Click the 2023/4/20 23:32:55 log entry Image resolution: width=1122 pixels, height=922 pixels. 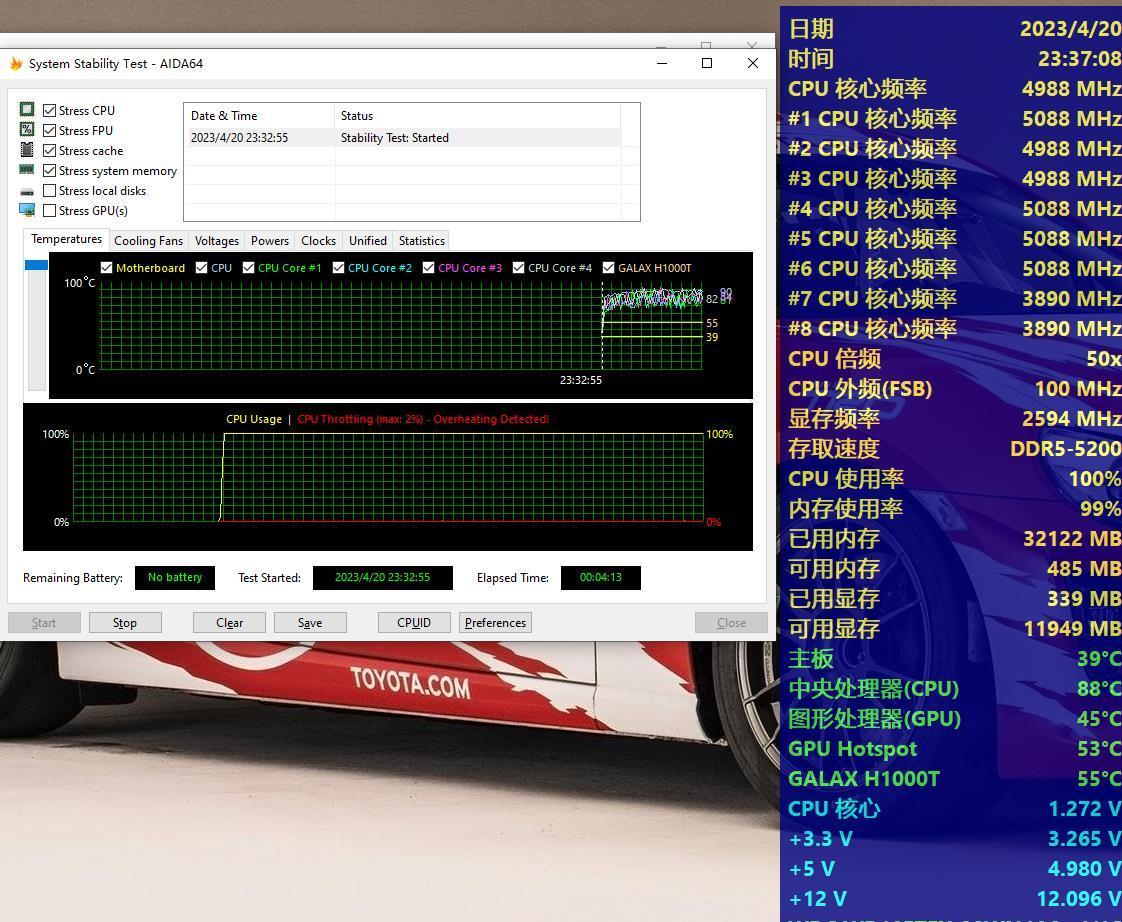pos(239,137)
